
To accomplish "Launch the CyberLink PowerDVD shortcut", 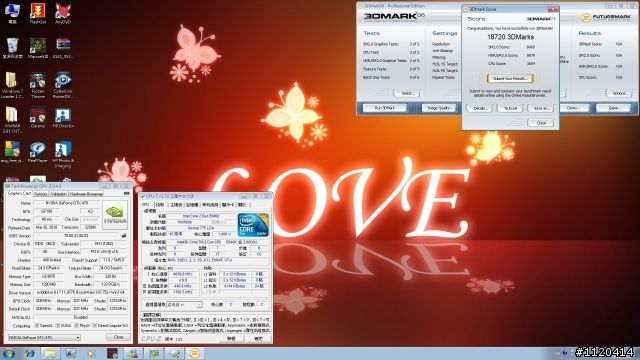I will pos(63,85).
